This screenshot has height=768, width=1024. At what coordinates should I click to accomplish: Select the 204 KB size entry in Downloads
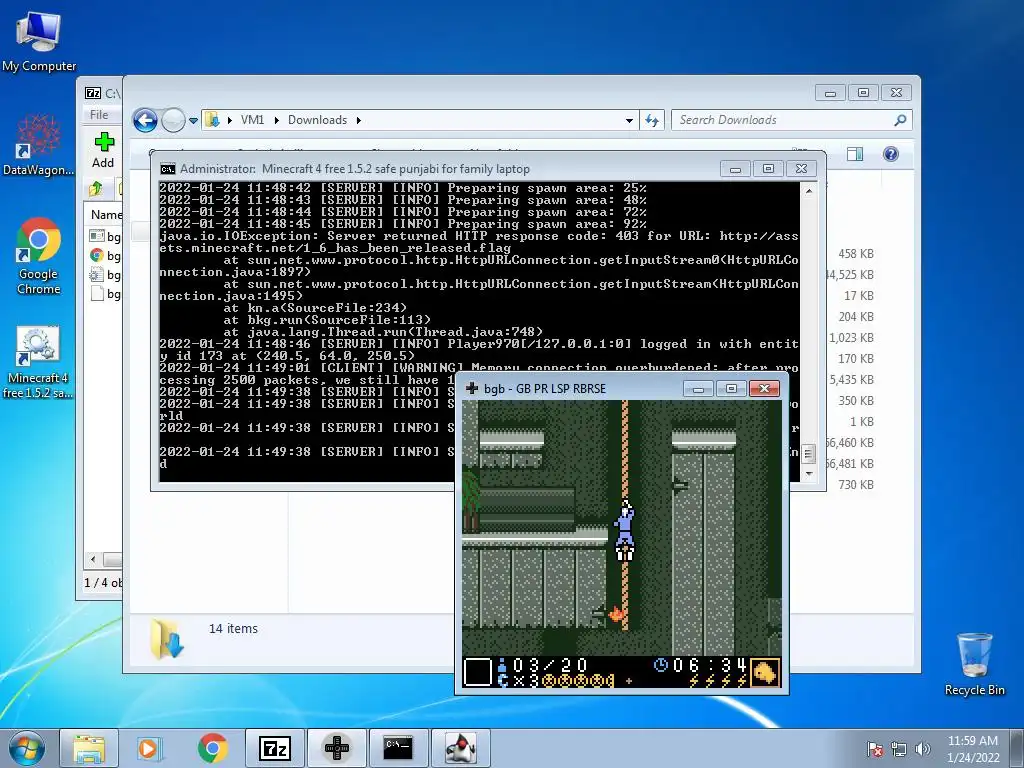click(856, 317)
